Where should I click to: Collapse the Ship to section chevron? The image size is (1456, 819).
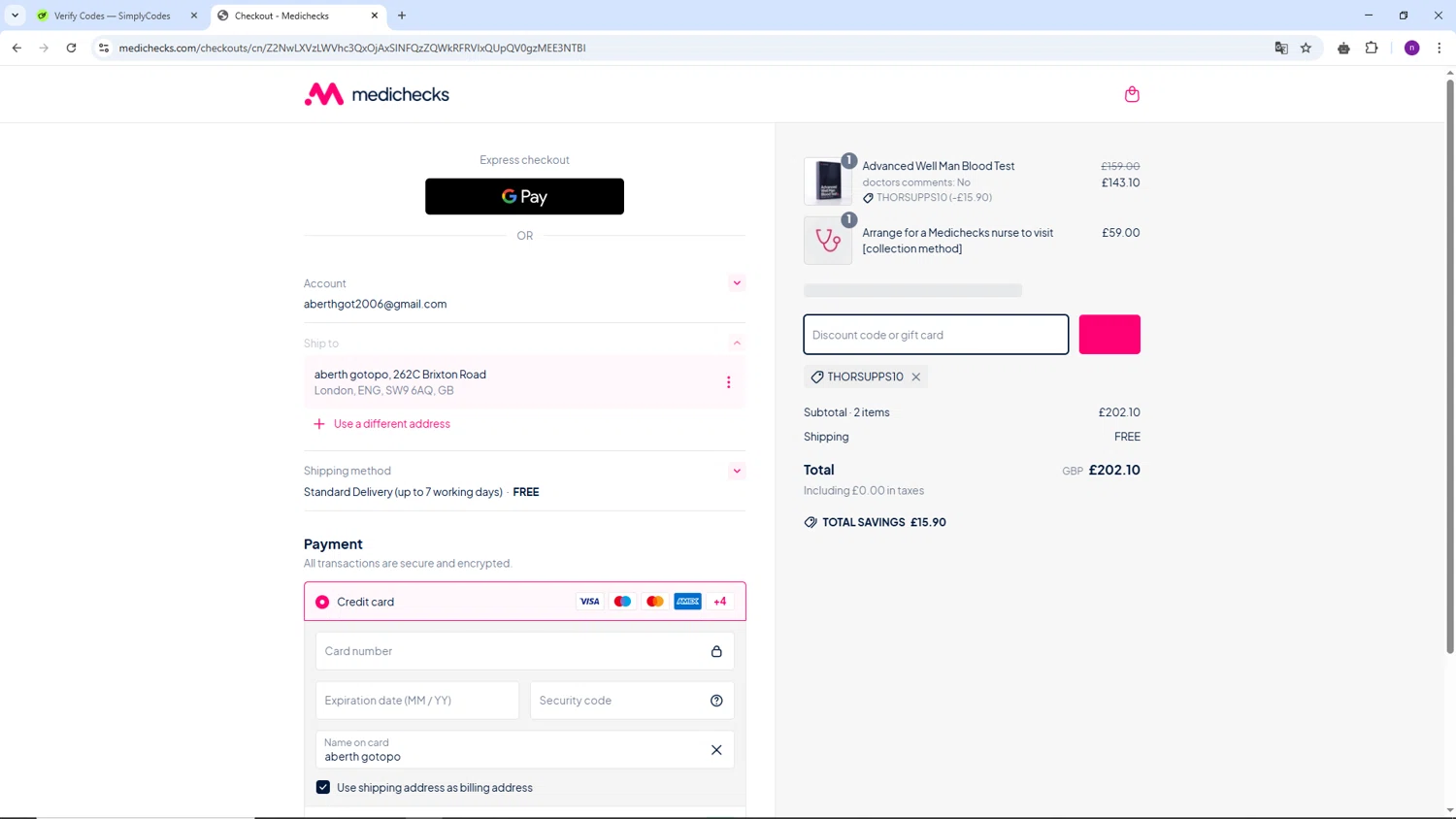click(737, 343)
